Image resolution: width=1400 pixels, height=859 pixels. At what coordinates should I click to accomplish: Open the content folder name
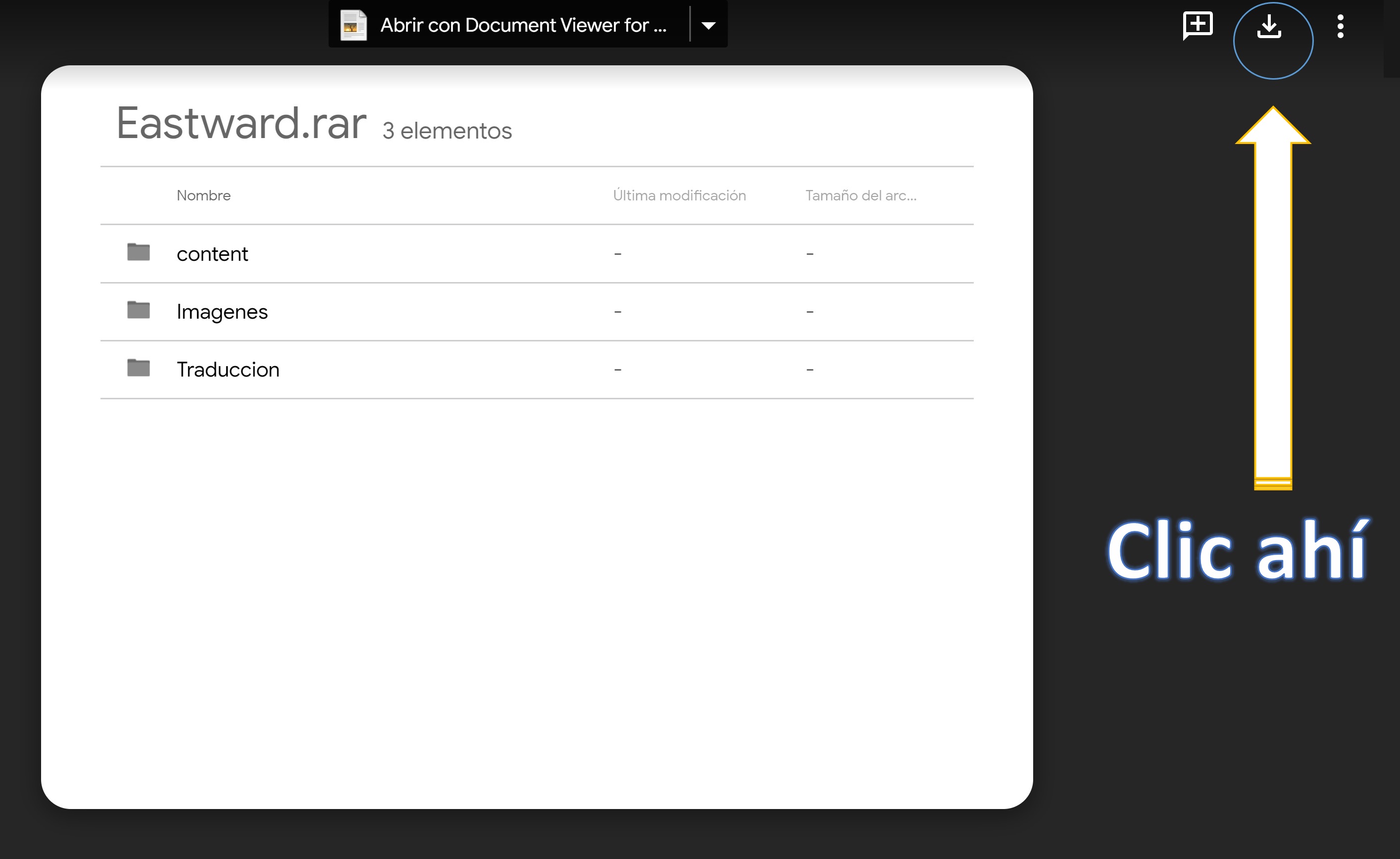pyautogui.click(x=212, y=254)
